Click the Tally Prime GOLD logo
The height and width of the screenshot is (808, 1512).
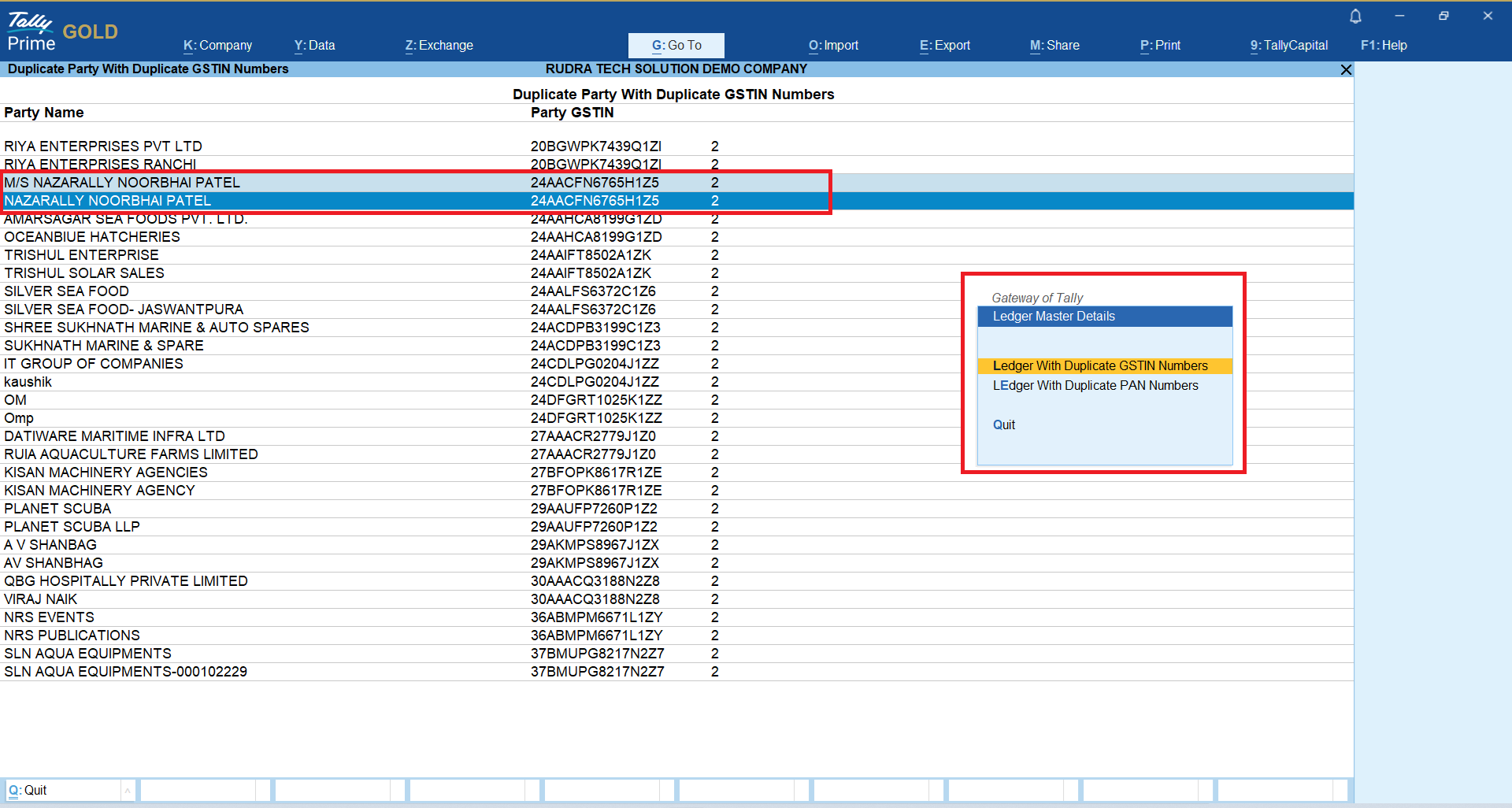pos(62,32)
